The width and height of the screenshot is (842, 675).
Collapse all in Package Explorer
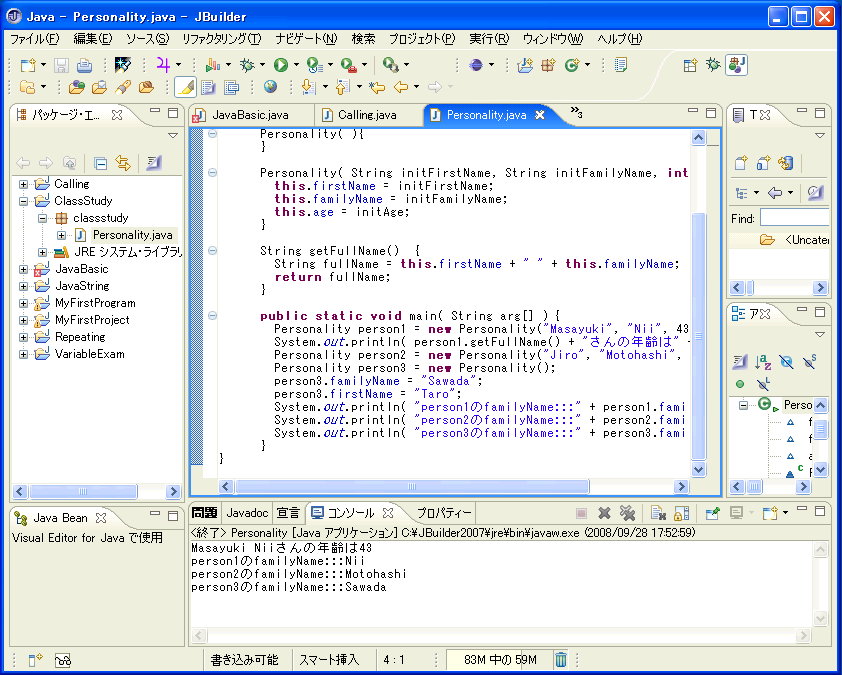click(x=101, y=163)
